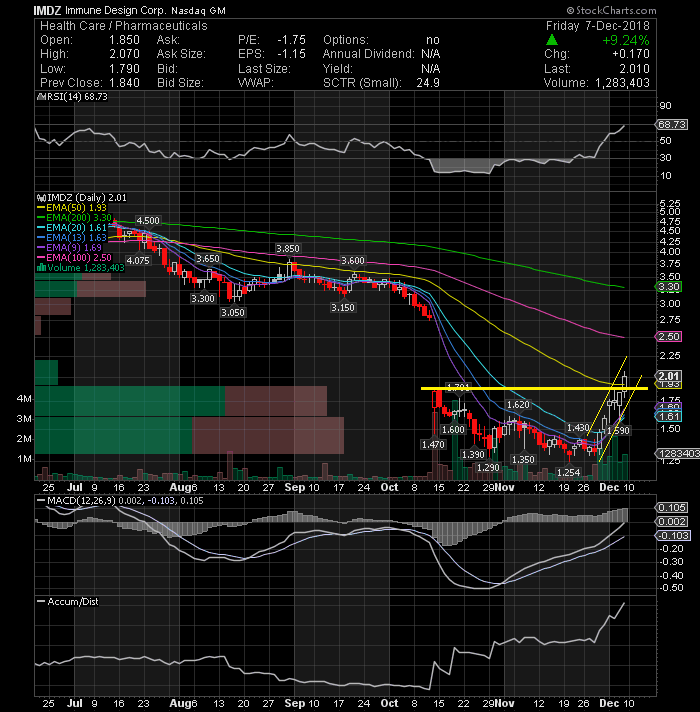Click the +9.24% percent change value
Viewport: 700px width, 712px height.
pos(626,40)
